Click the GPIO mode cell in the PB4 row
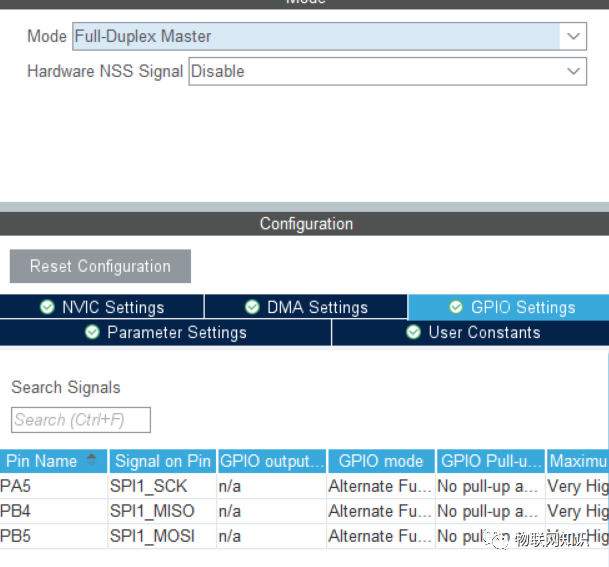This screenshot has width=609, height=567. click(x=381, y=511)
